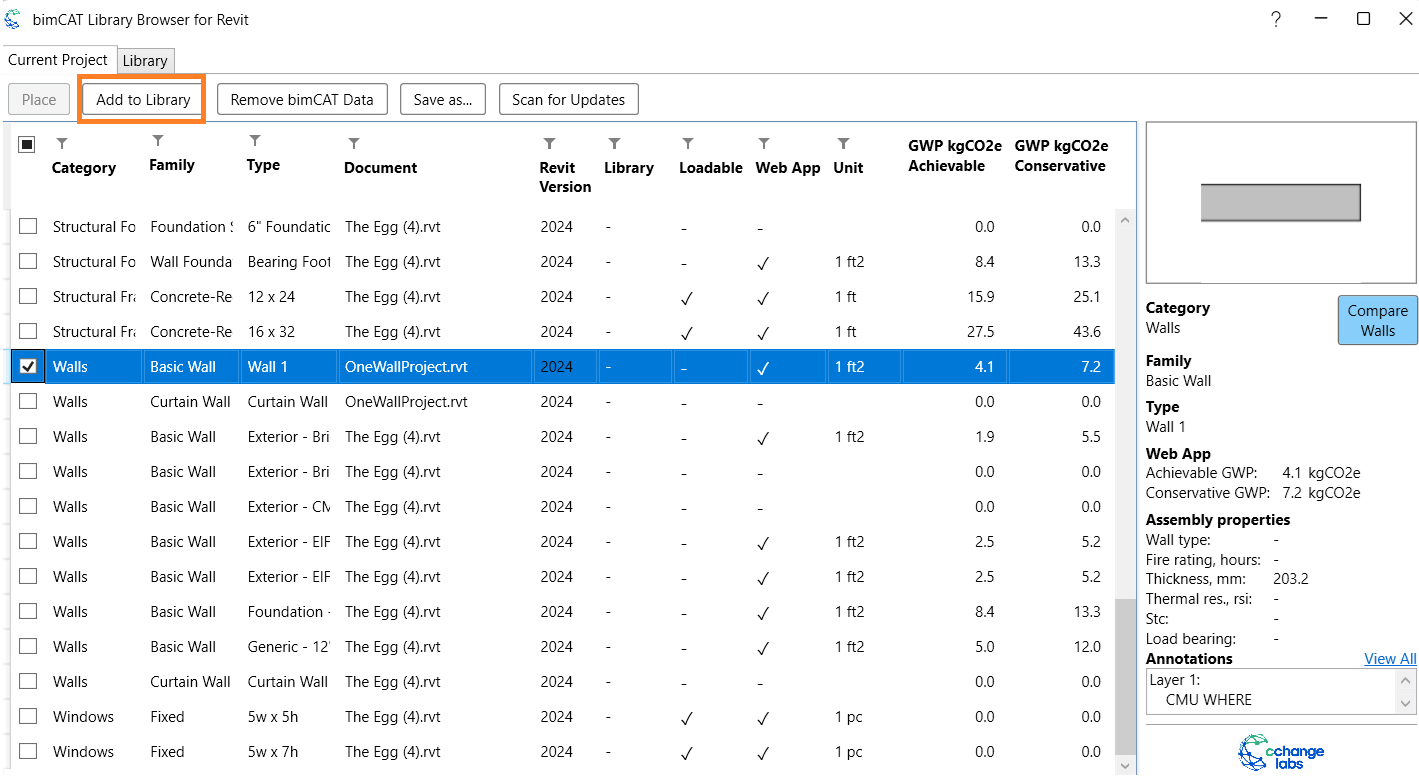
Task: Click the help question mark icon
Action: [1276, 20]
